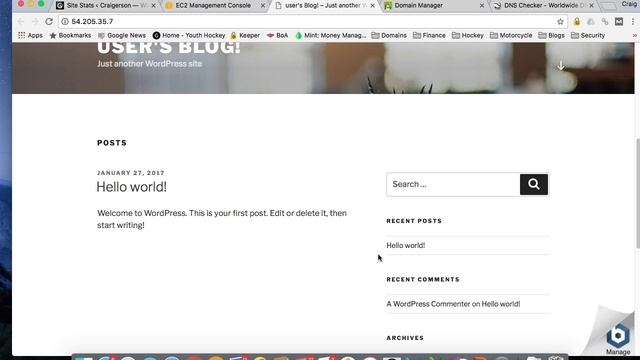This screenshot has height=360, width=640.
Task: Open Mint: Money Manager bookmark
Action: (x=331, y=36)
